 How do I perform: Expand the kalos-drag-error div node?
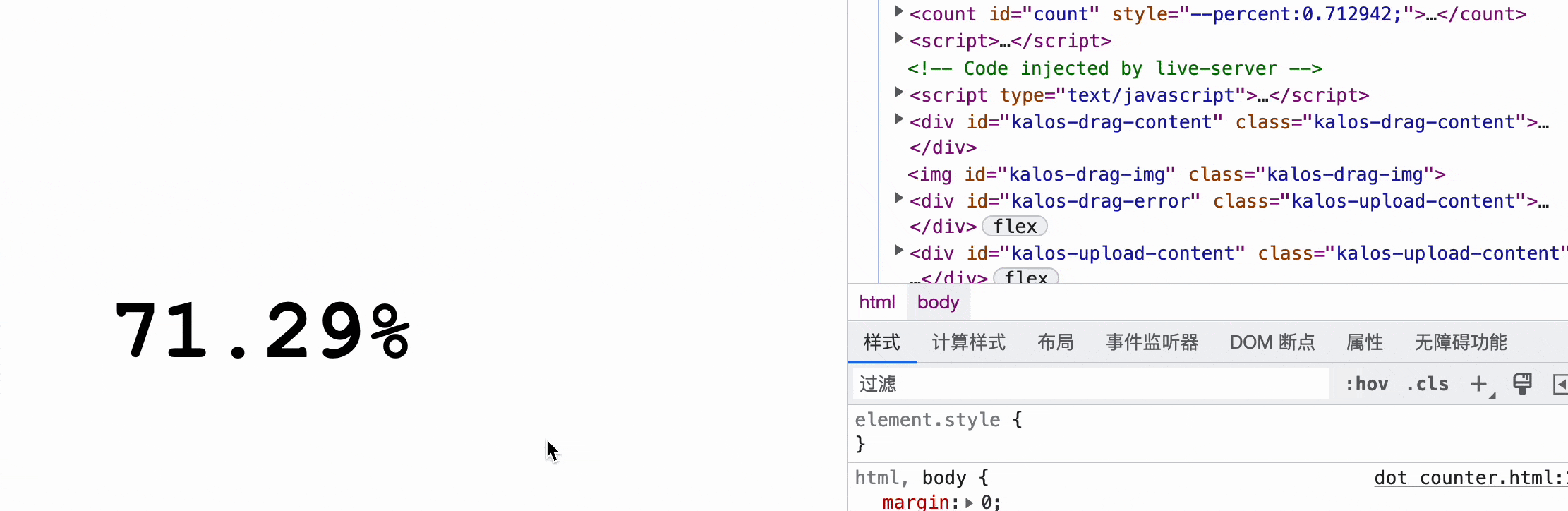click(x=898, y=198)
